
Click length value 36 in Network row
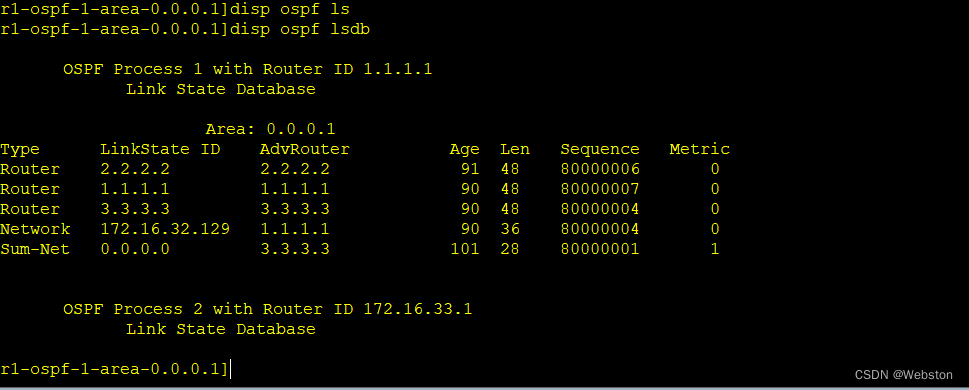point(510,229)
